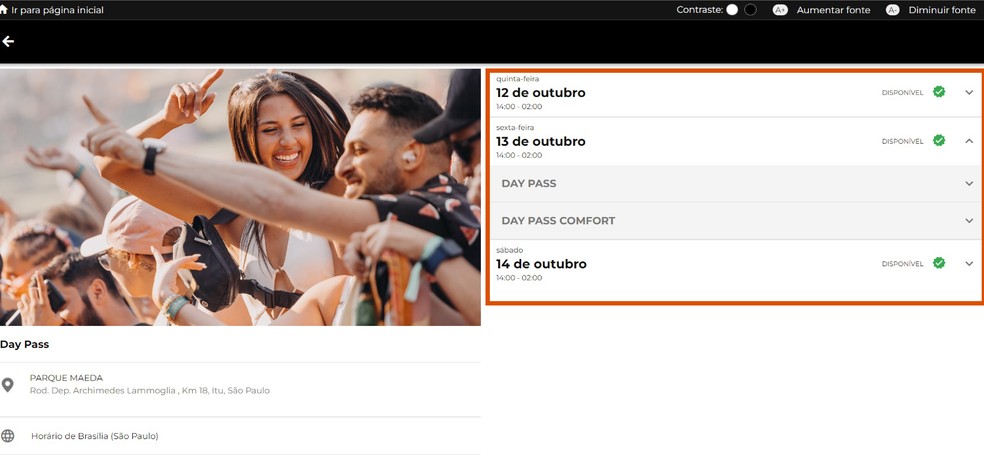The image size is (984, 460).
Task: Click the A- decrease font icon
Action: pos(892,10)
